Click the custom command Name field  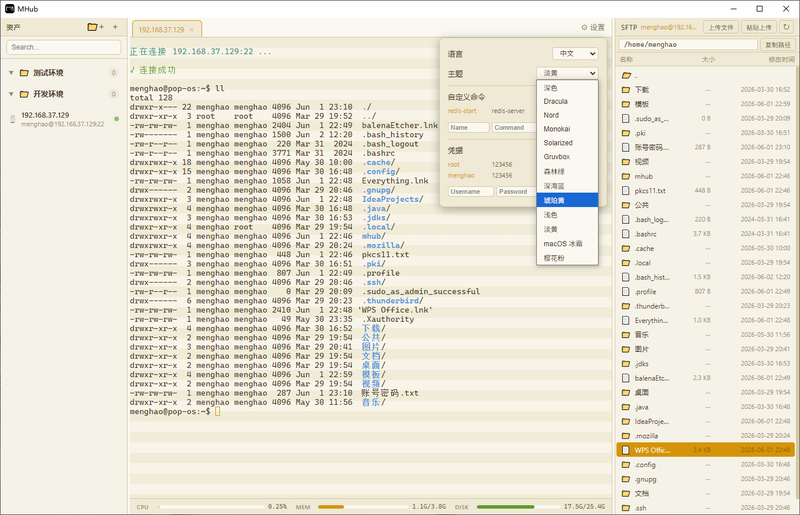468,128
